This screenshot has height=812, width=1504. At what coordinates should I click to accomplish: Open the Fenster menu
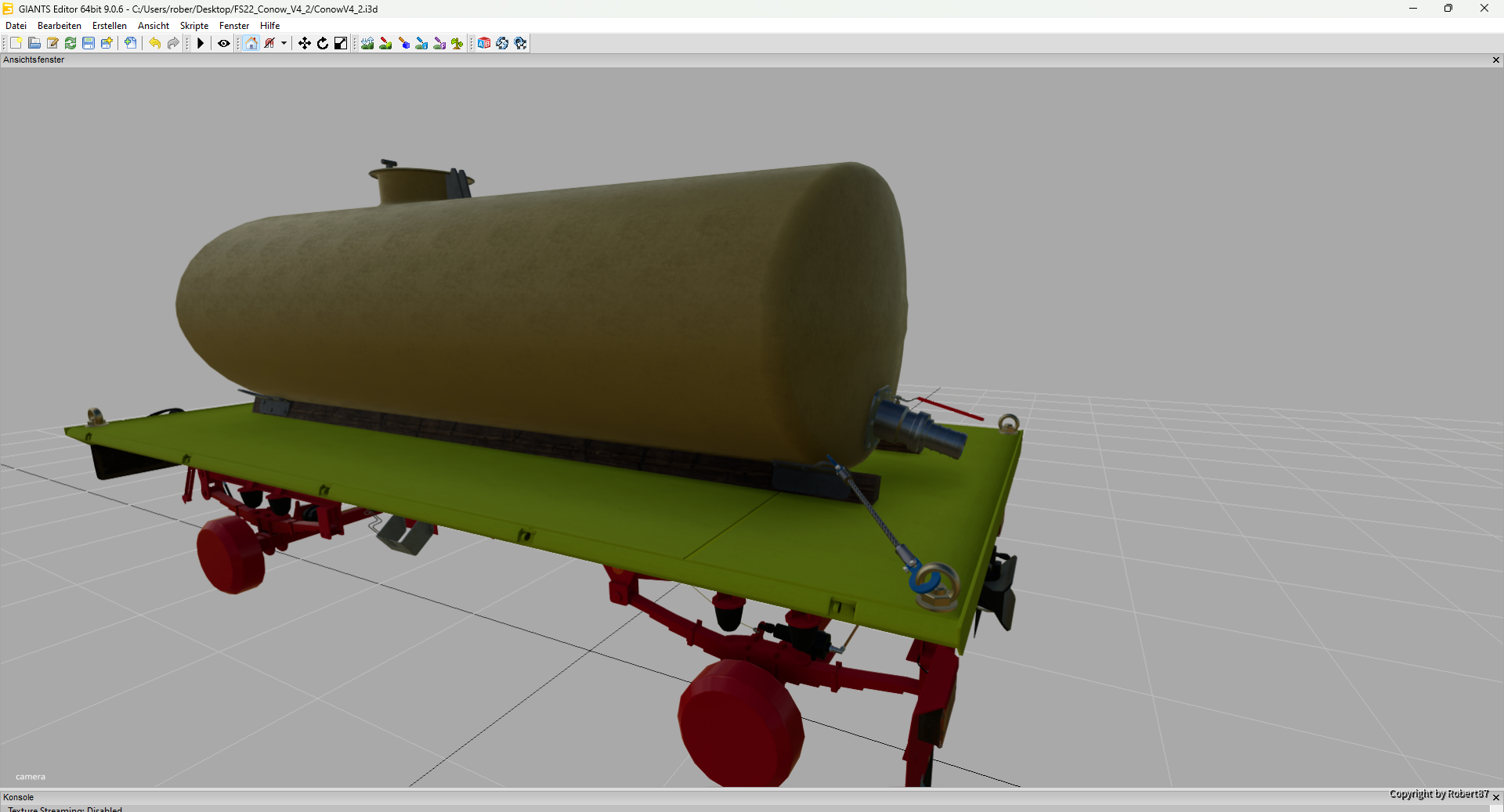234,26
